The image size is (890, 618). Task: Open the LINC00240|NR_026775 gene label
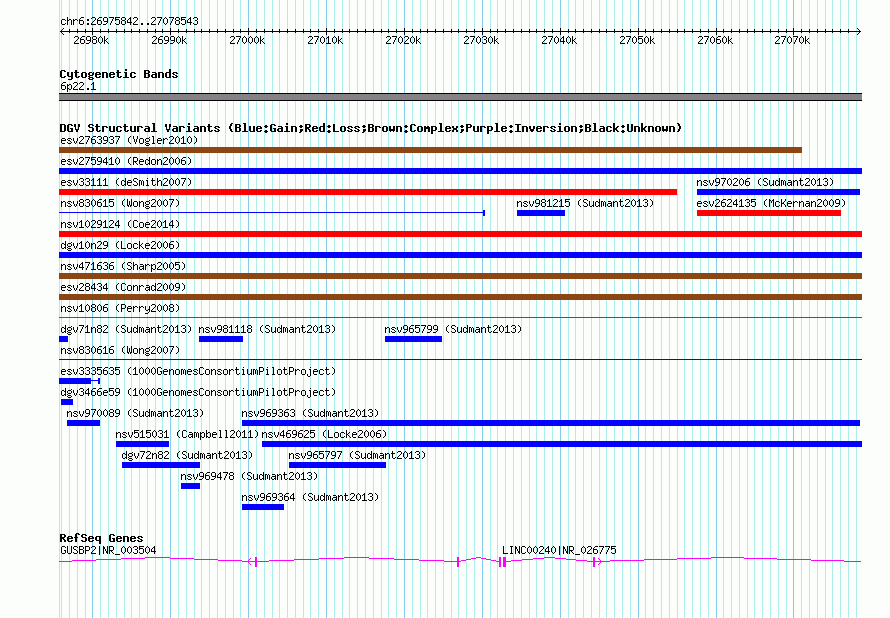[559, 550]
